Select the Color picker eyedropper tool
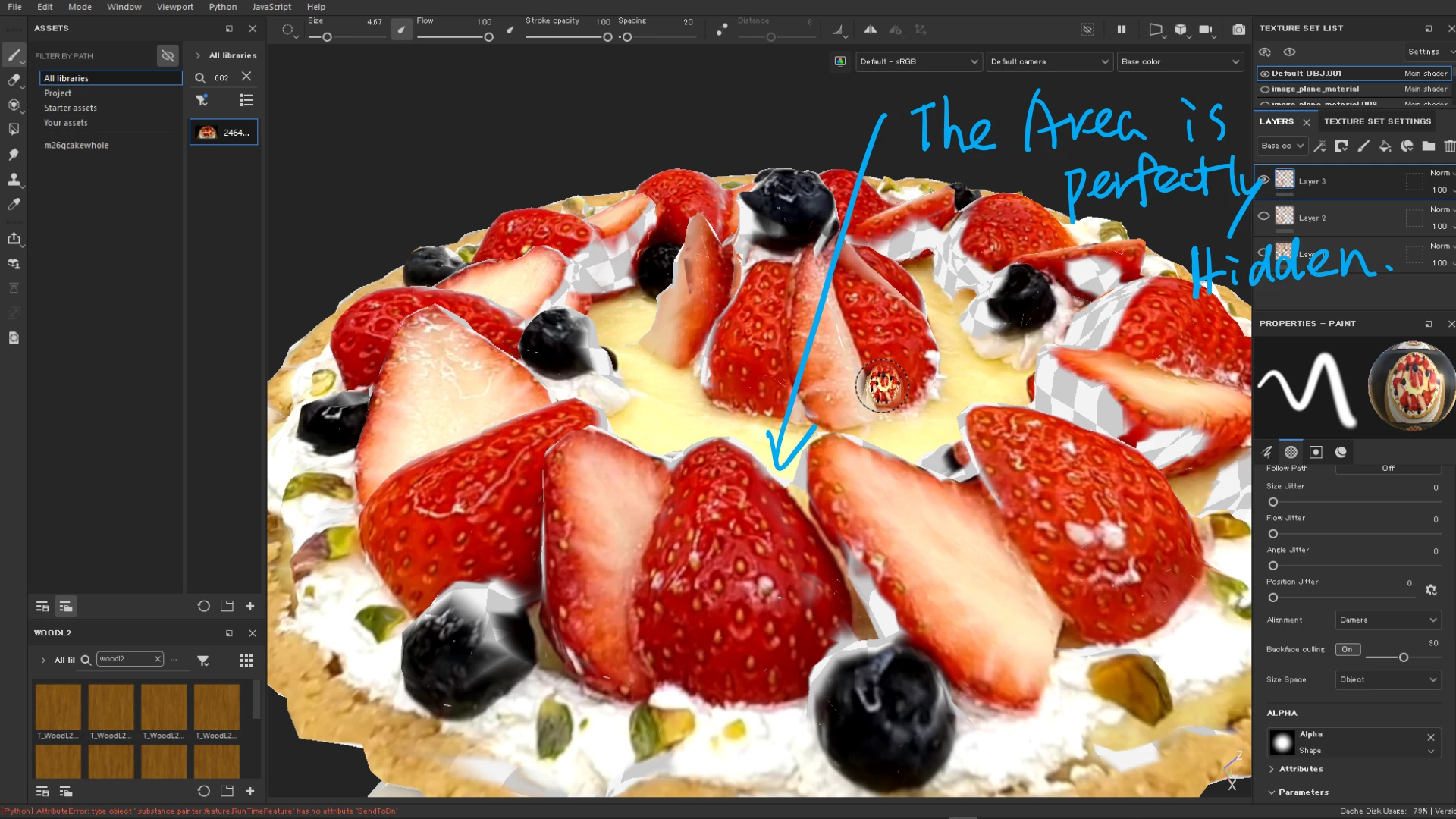 tap(14, 204)
